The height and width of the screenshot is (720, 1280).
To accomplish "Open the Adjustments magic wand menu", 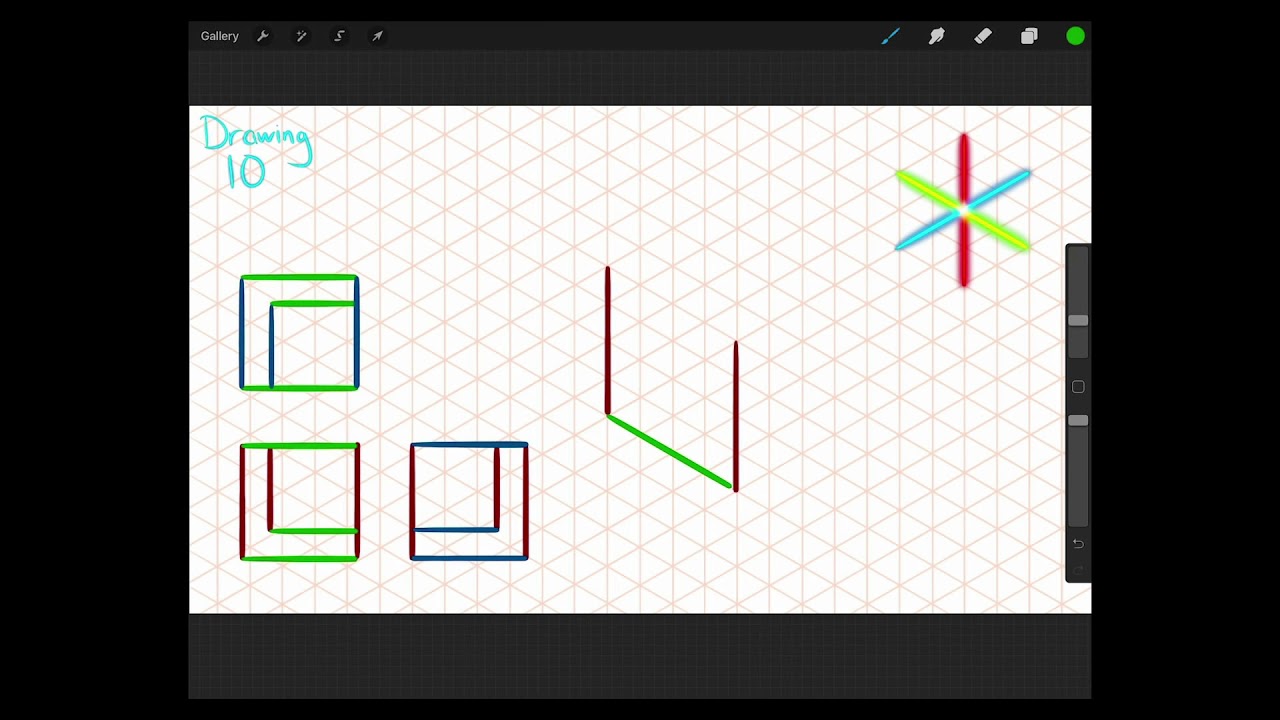I will (x=301, y=36).
